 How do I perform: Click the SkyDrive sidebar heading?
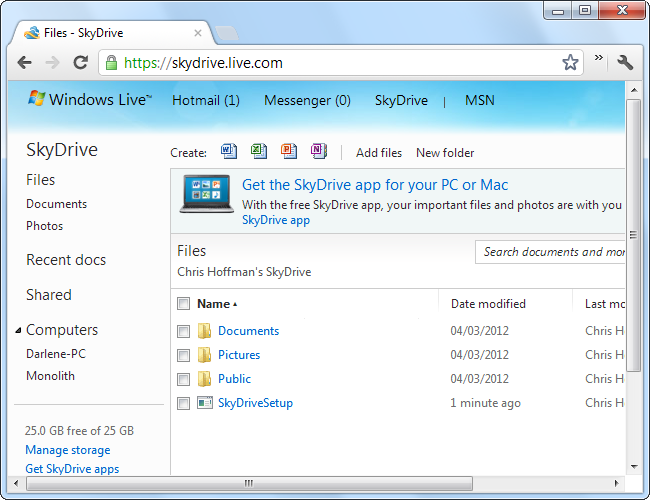pos(62,150)
